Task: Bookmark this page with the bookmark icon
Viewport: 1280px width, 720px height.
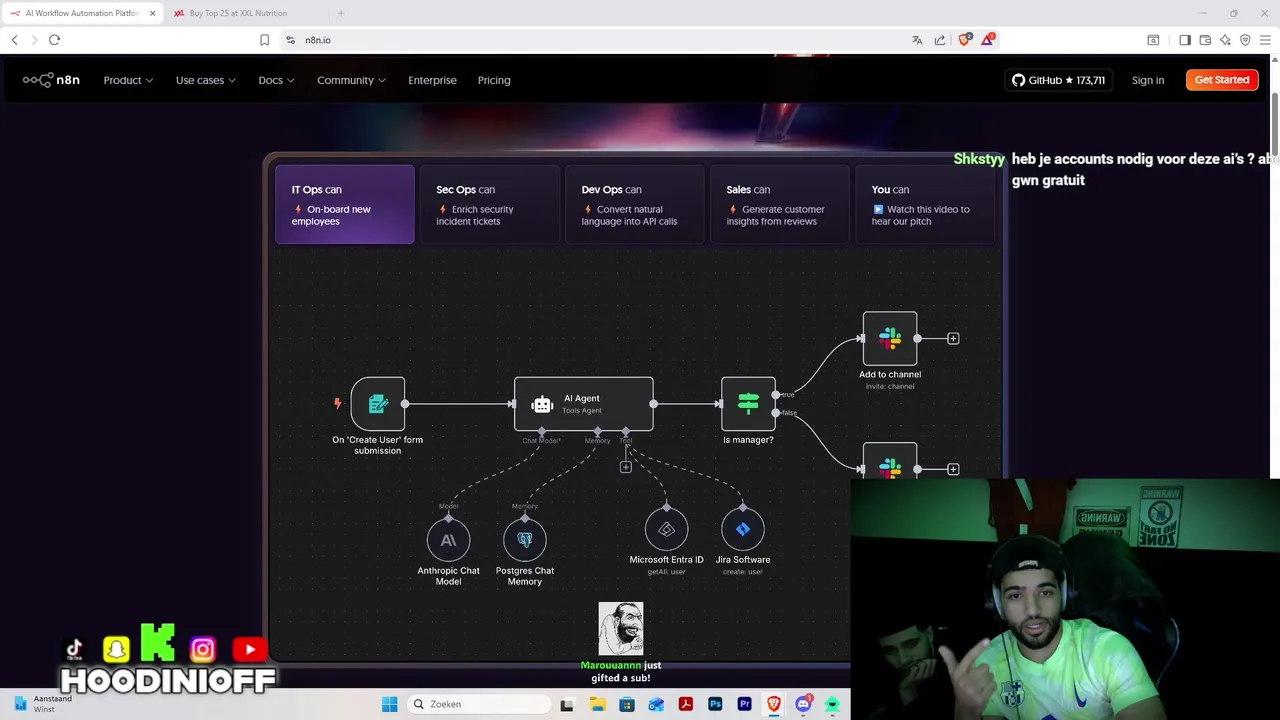Action: 264,40
